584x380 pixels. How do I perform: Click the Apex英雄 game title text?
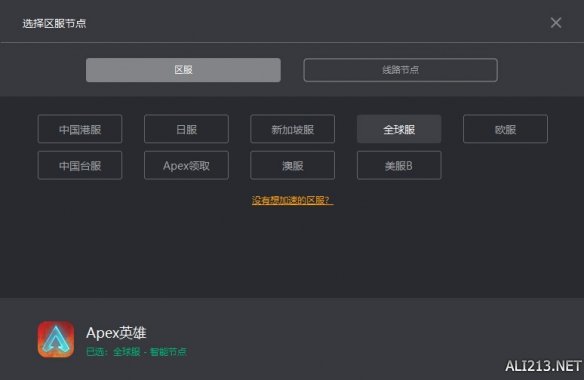pyautogui.click(x=116, y=333)
